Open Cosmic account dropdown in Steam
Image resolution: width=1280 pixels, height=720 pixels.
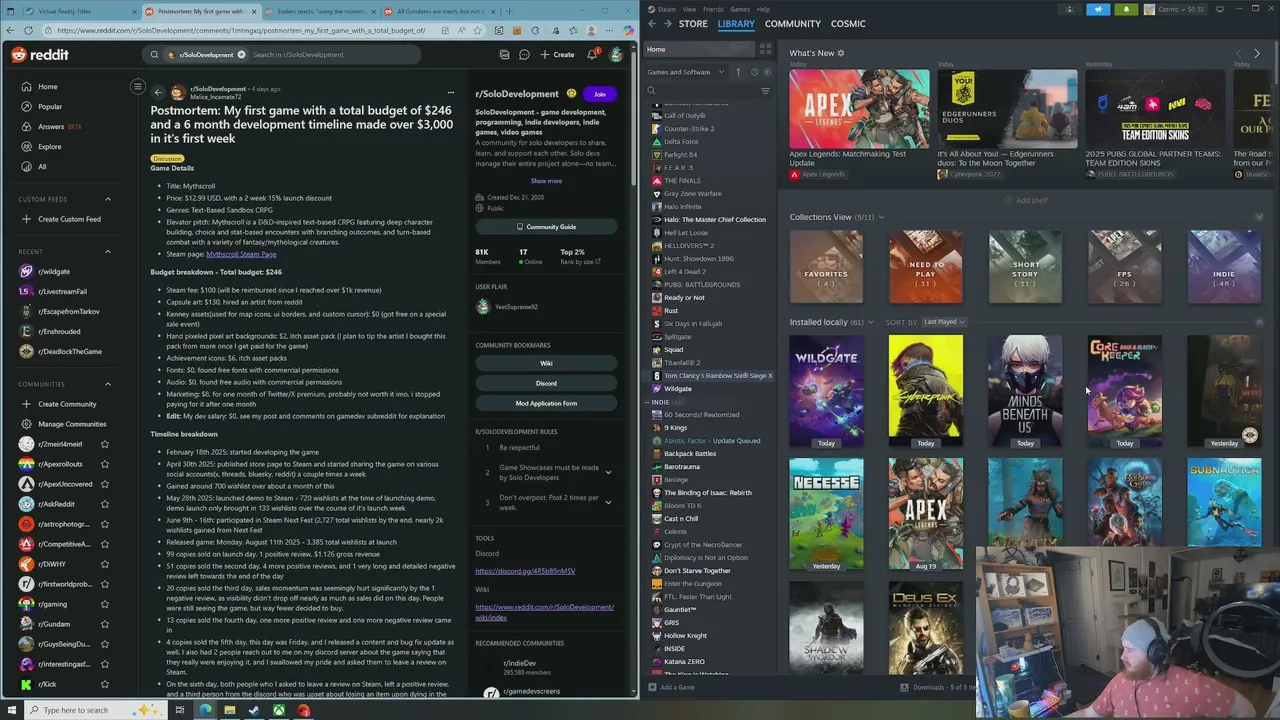[1174, 9]
